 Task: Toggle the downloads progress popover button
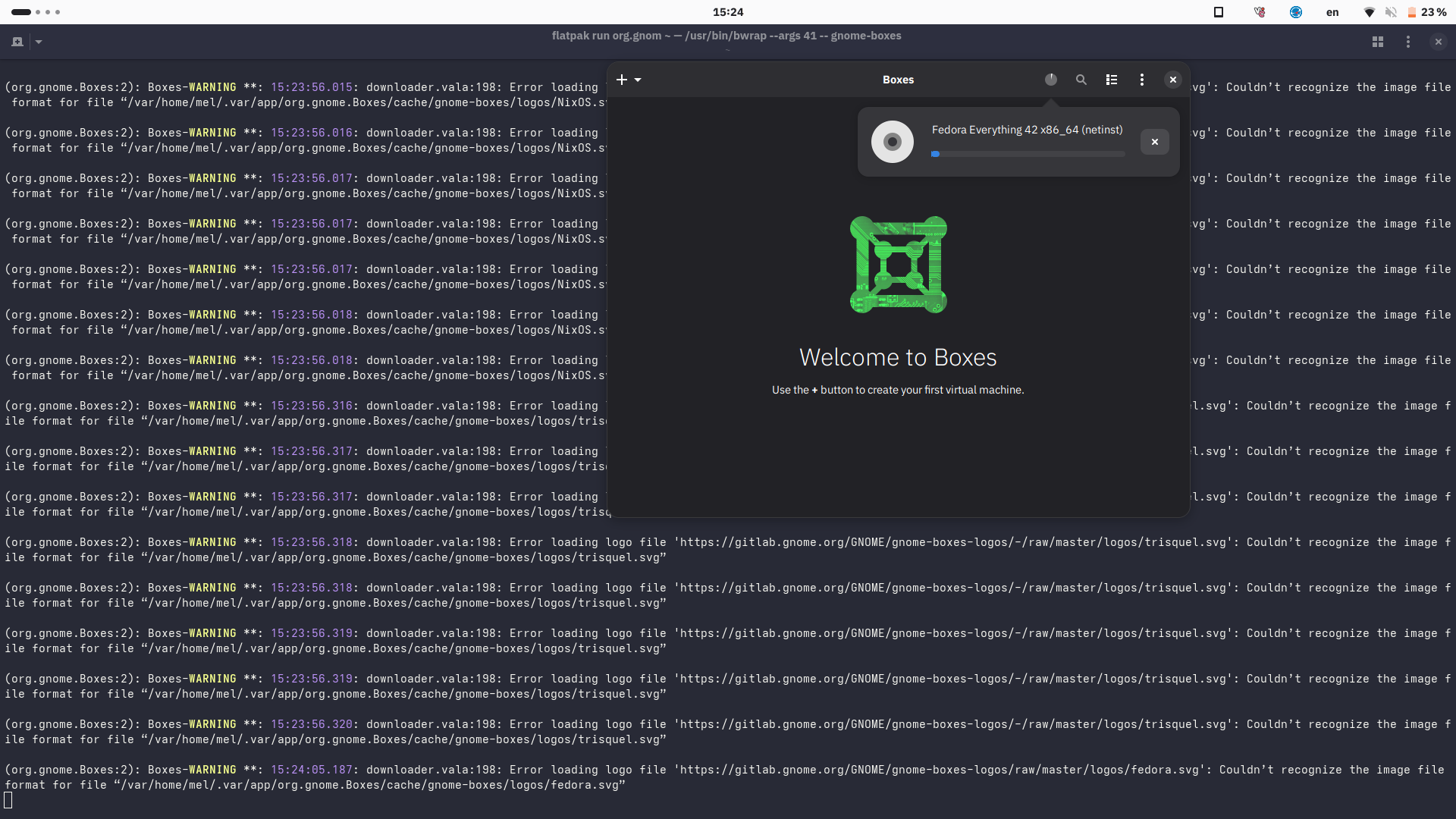coord(1051,80)
